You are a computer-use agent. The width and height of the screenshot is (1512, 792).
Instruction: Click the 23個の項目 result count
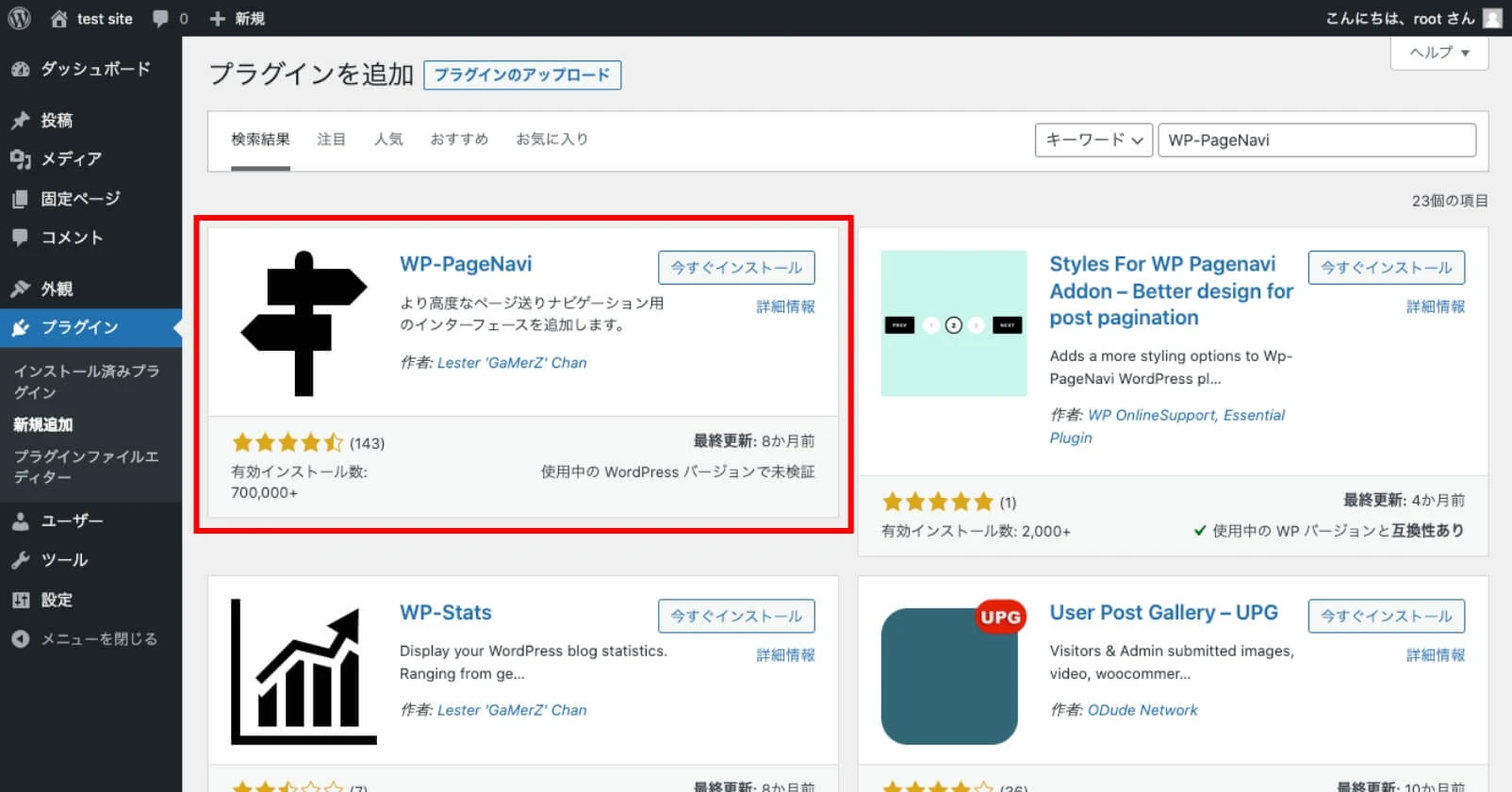(1450, 200)
